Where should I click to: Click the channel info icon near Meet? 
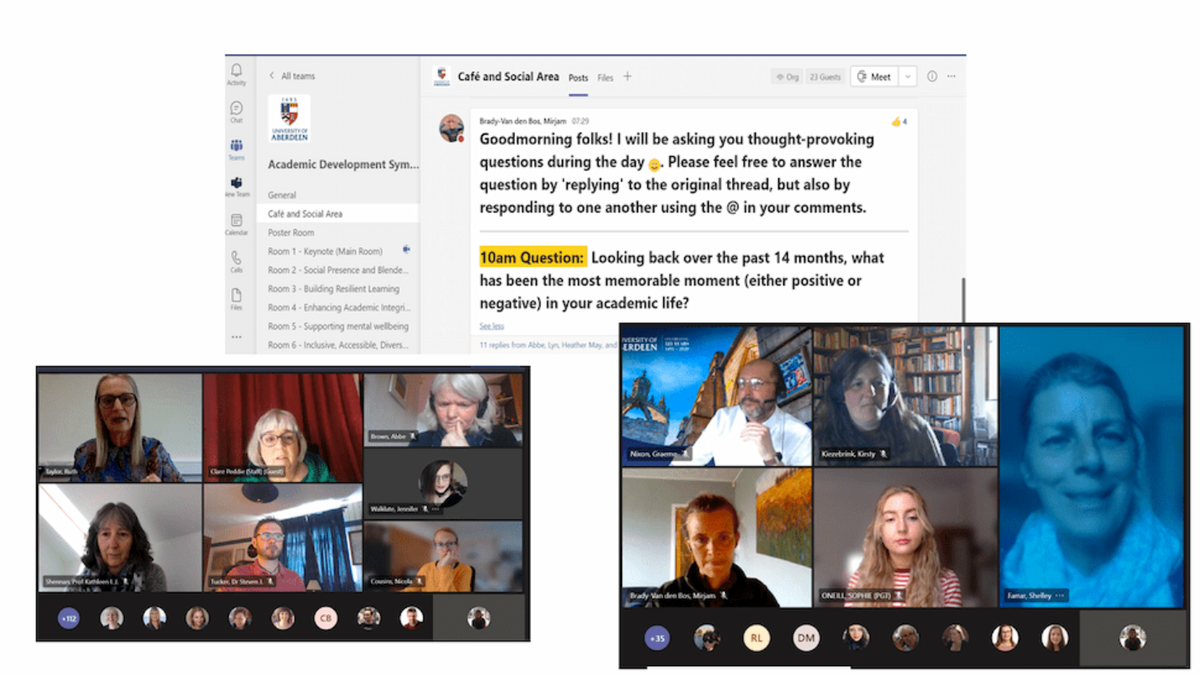932,76
